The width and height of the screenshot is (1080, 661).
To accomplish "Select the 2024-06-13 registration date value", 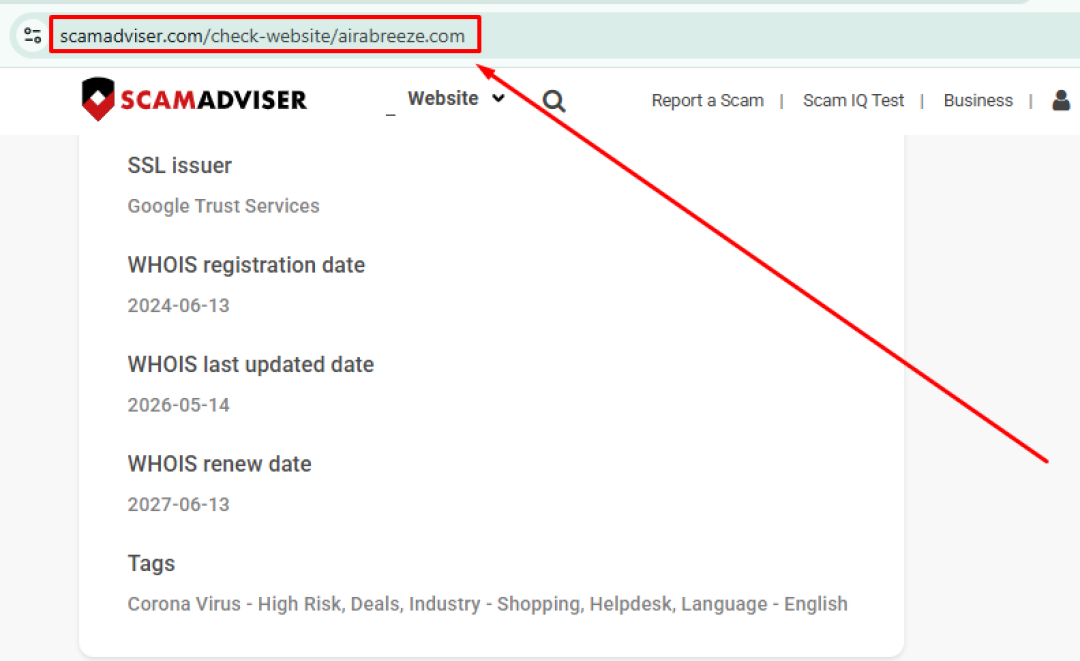I will coord(178,306).
